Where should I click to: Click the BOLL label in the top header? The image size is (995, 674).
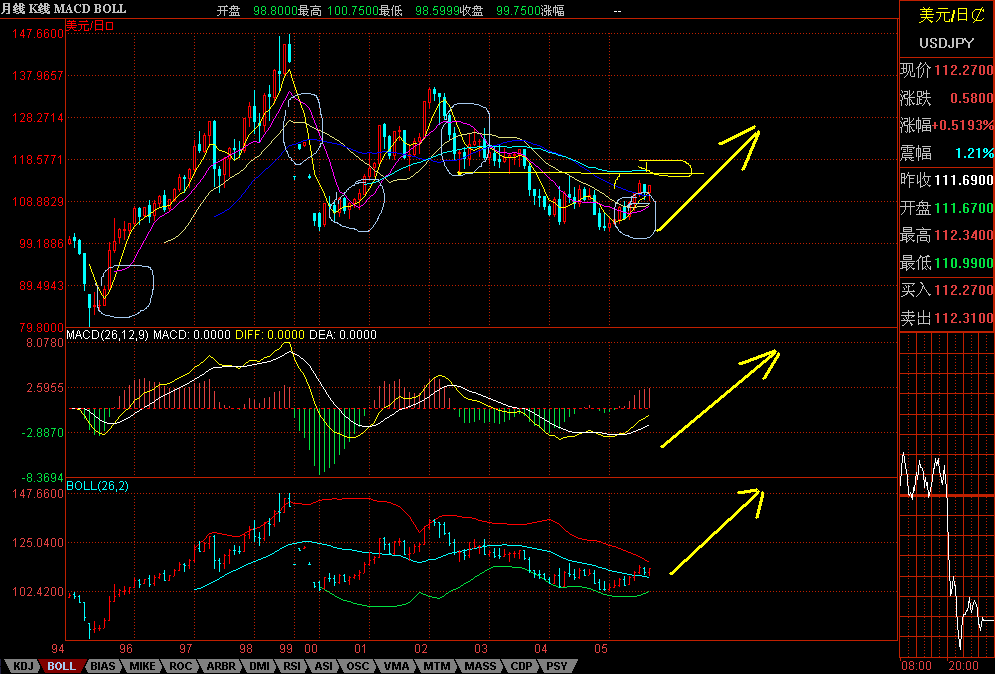coord(110,9)
